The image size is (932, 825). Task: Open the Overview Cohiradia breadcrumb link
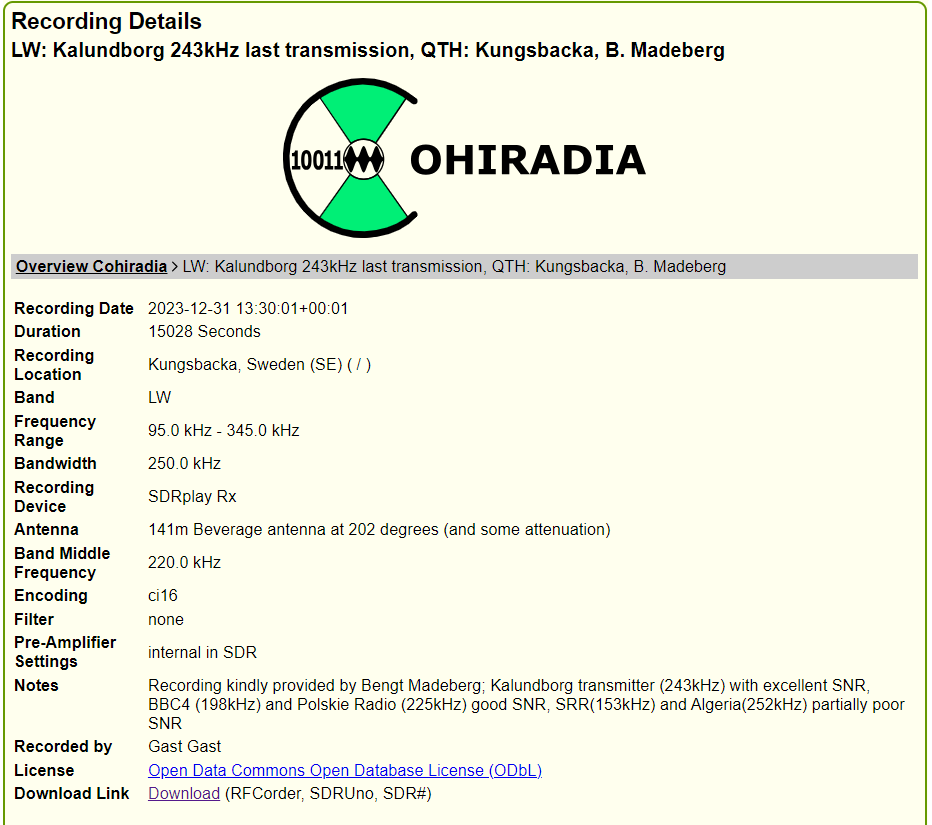[91, 267]
